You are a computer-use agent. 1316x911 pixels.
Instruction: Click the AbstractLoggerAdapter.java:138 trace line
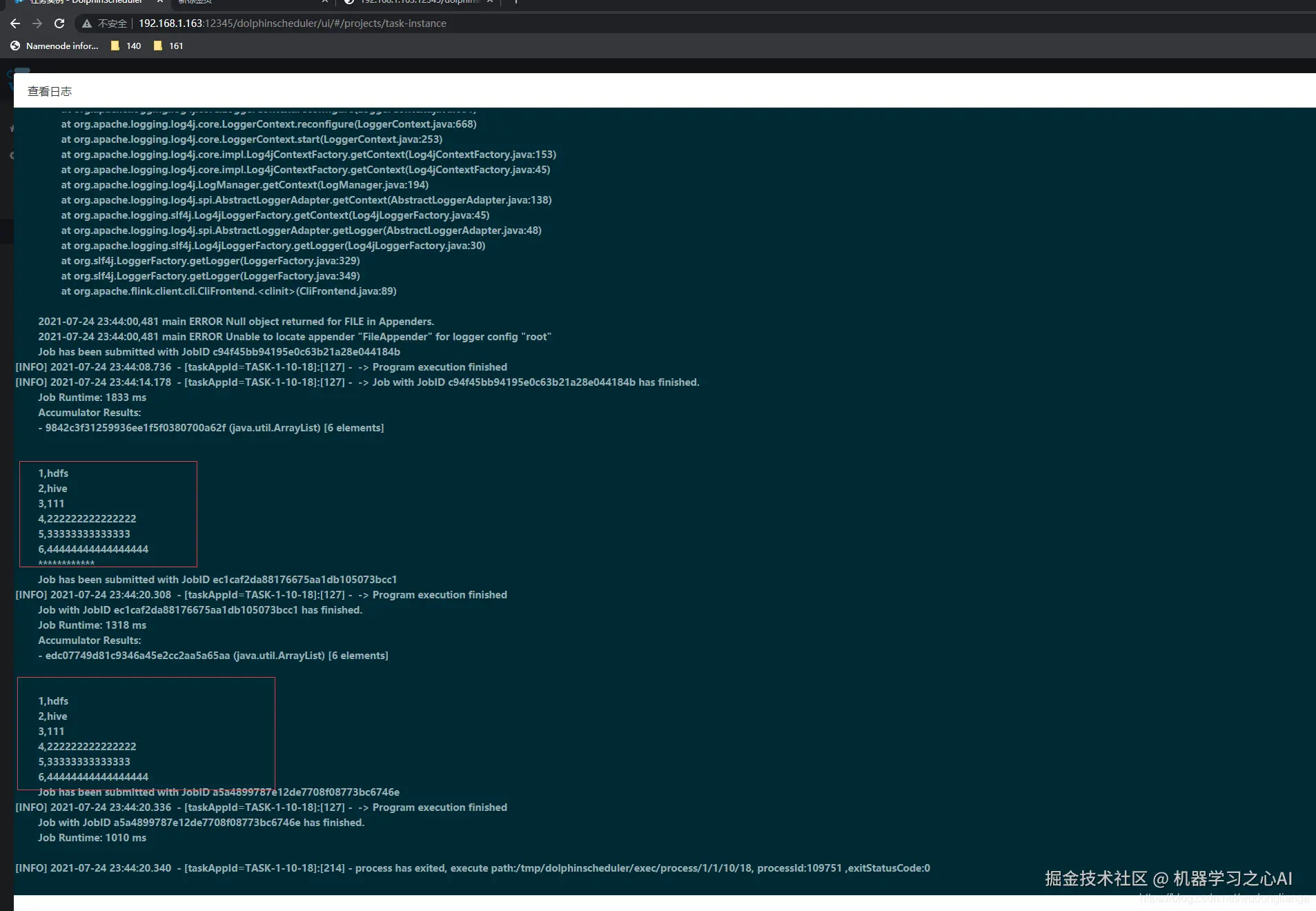point(306,200)
